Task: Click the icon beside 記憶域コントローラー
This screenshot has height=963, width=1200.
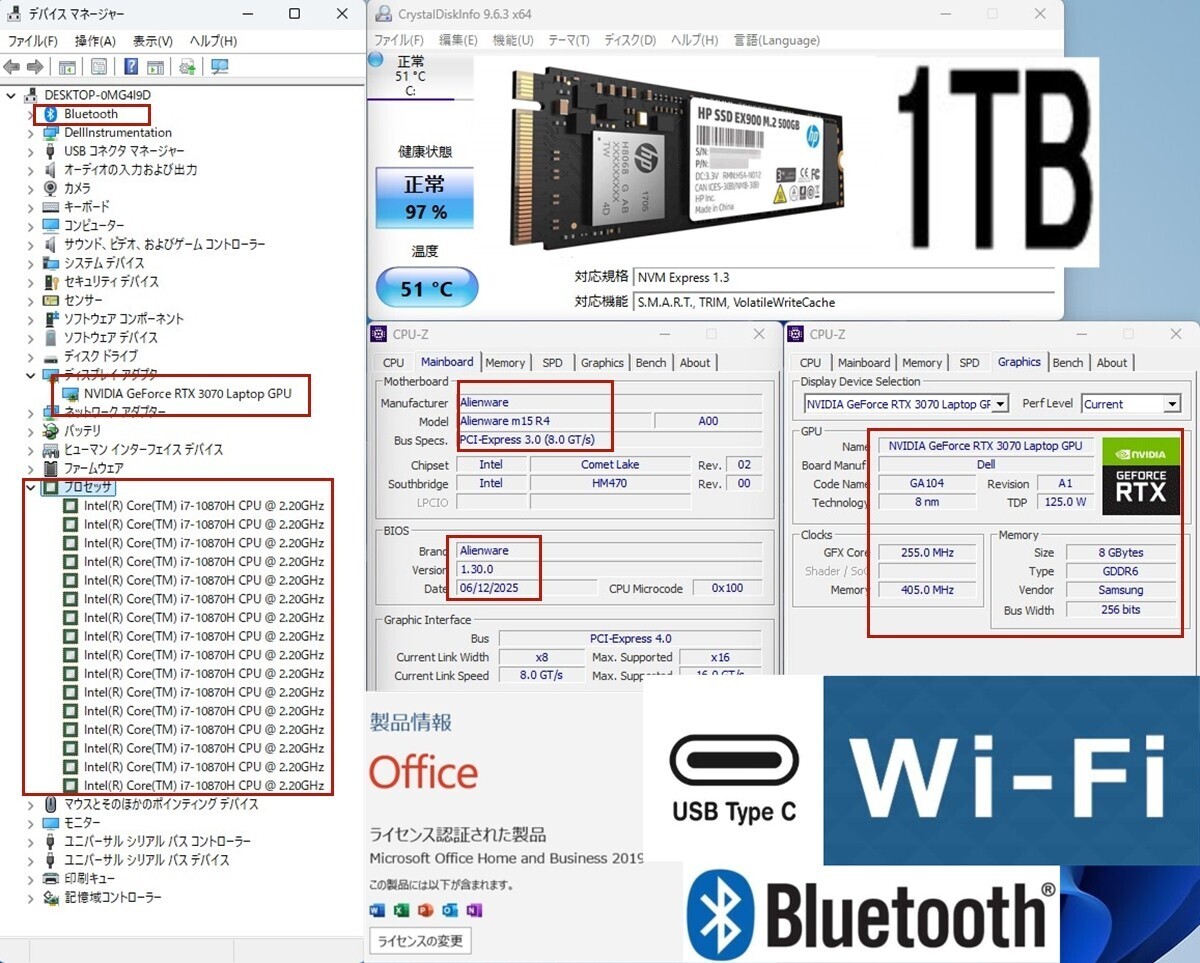Action: (x=51, y=897)
